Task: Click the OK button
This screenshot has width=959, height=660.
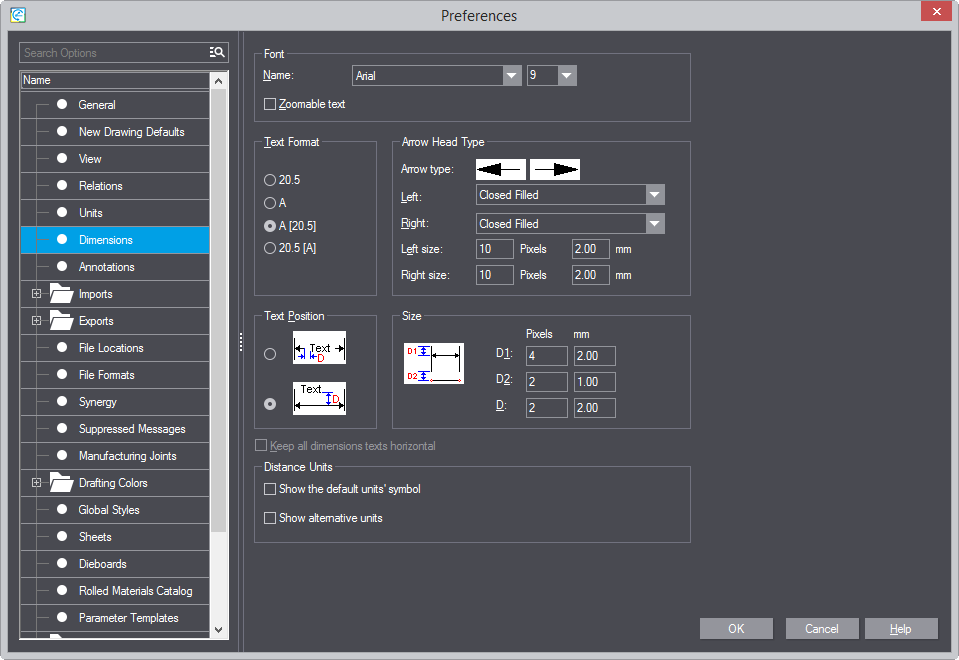Action: 736,629
